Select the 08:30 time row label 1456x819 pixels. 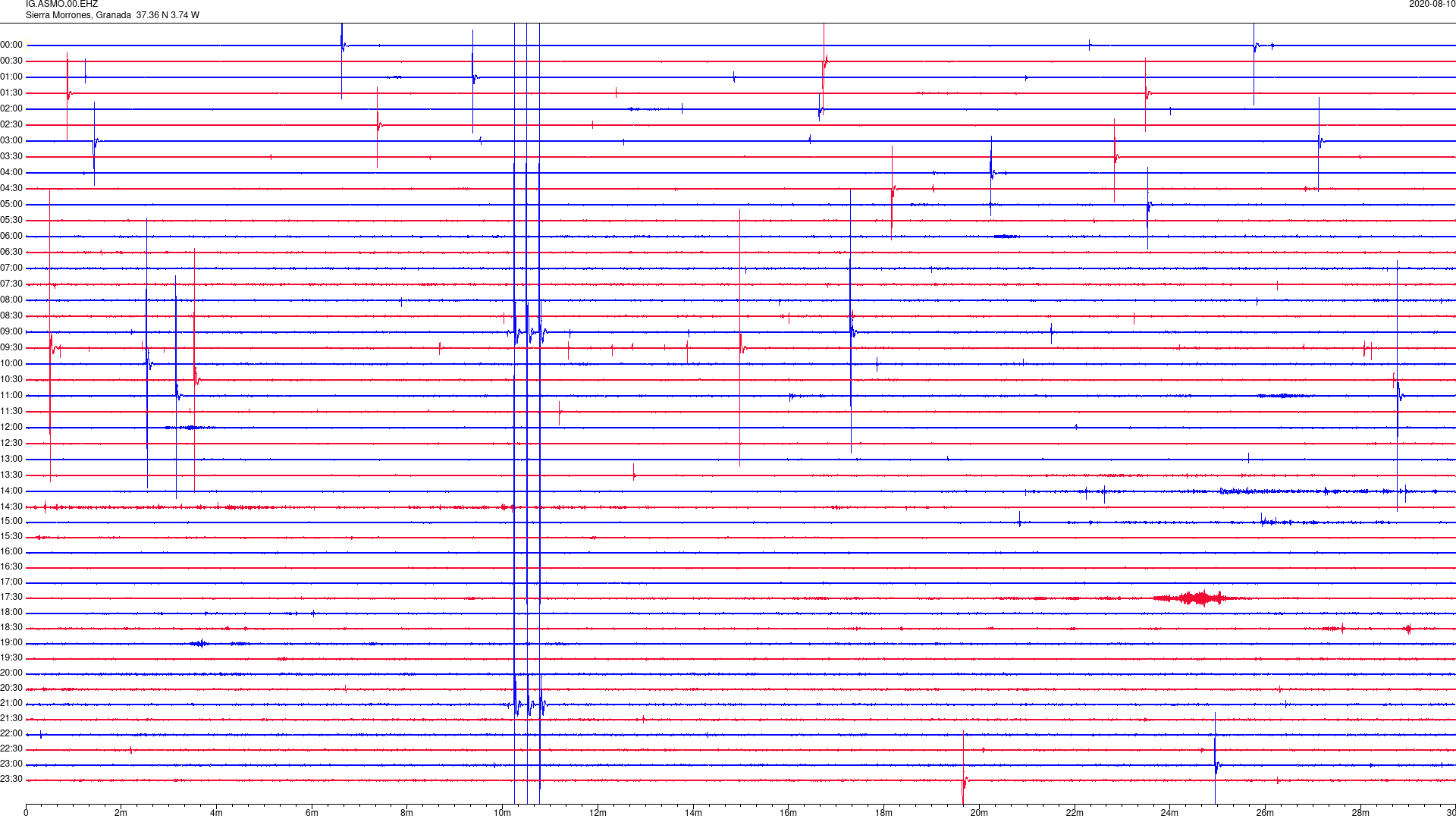[11, 316]
